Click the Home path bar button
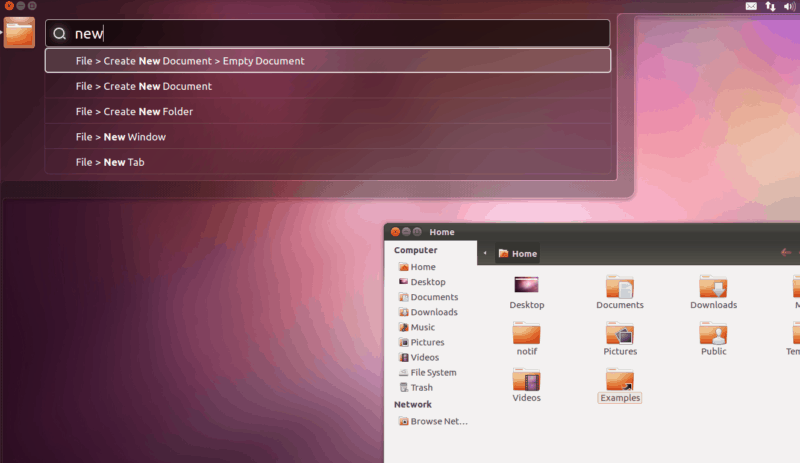Screen dimensions: 800x463 [519, 254]
